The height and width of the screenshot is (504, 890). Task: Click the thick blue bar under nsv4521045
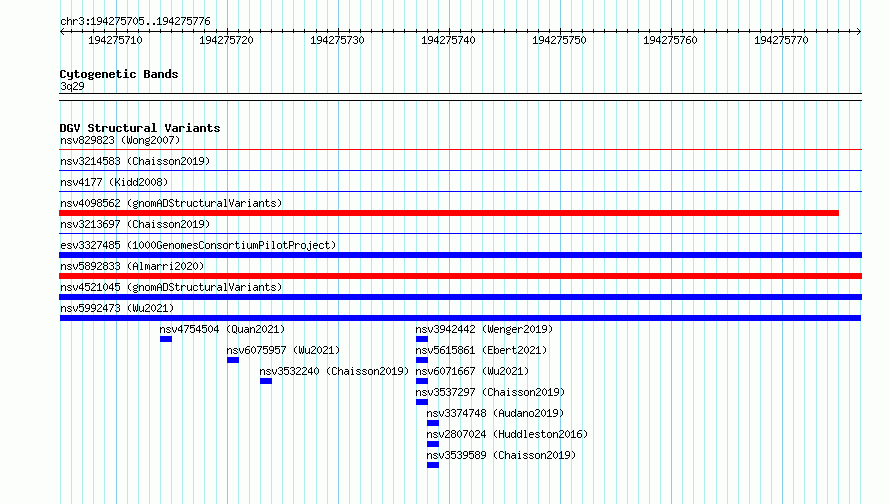coord(460,297)
